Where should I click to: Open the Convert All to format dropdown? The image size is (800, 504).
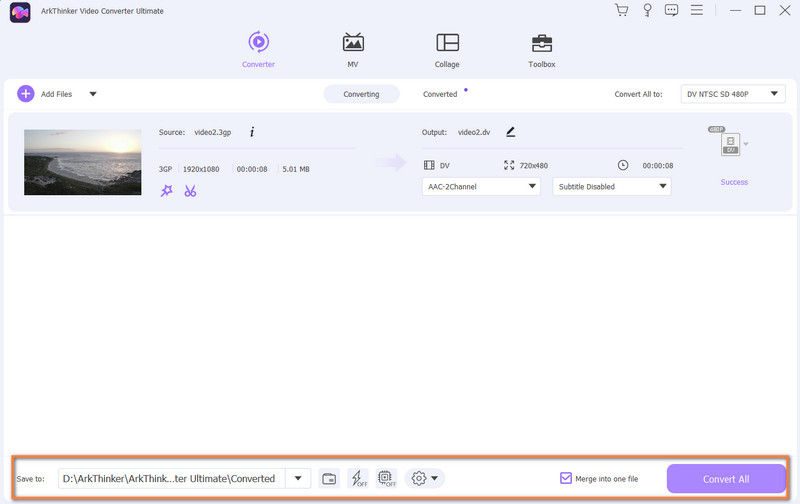tap(733, 94)
